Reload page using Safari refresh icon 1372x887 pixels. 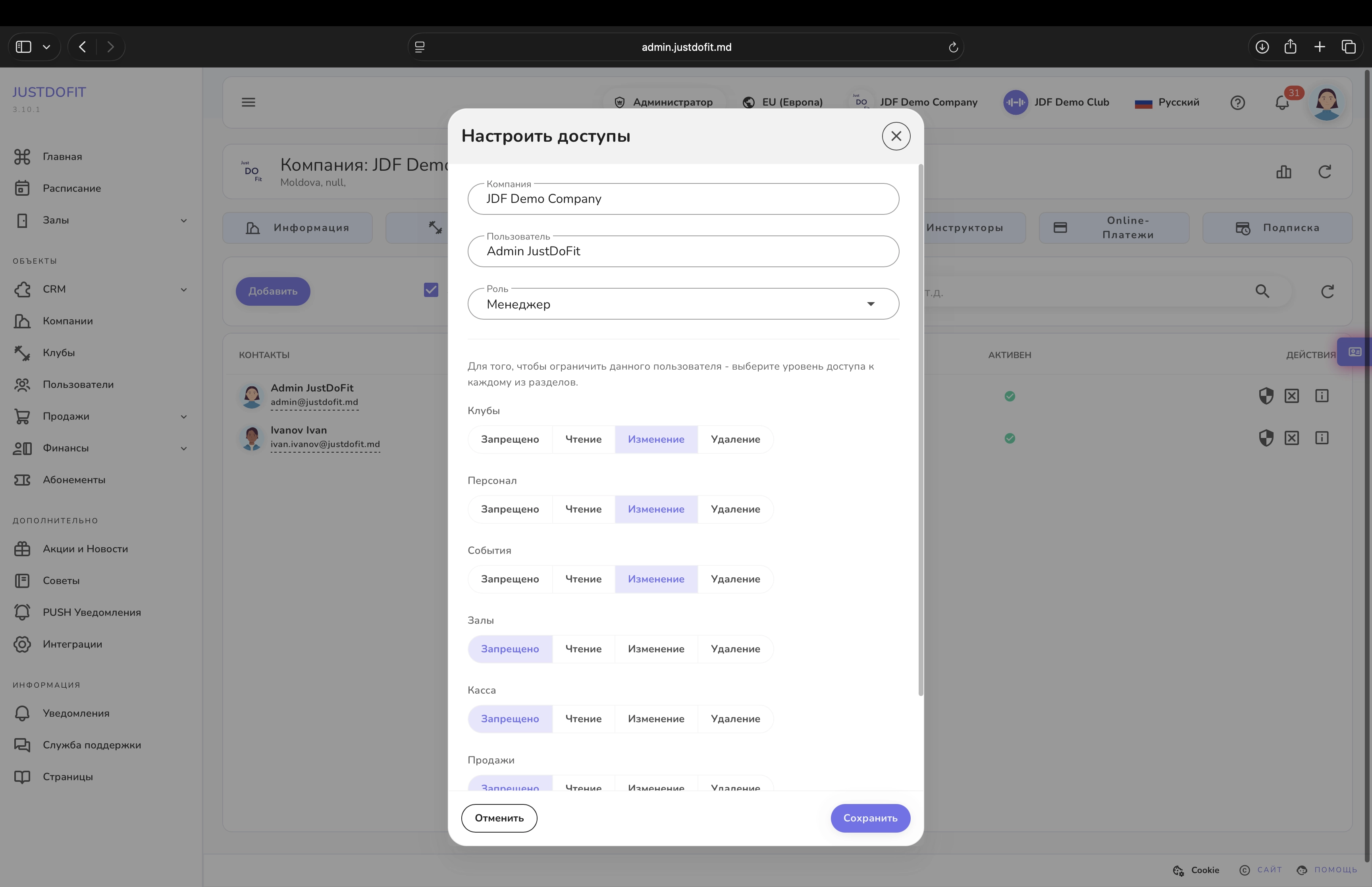(953, 47)
